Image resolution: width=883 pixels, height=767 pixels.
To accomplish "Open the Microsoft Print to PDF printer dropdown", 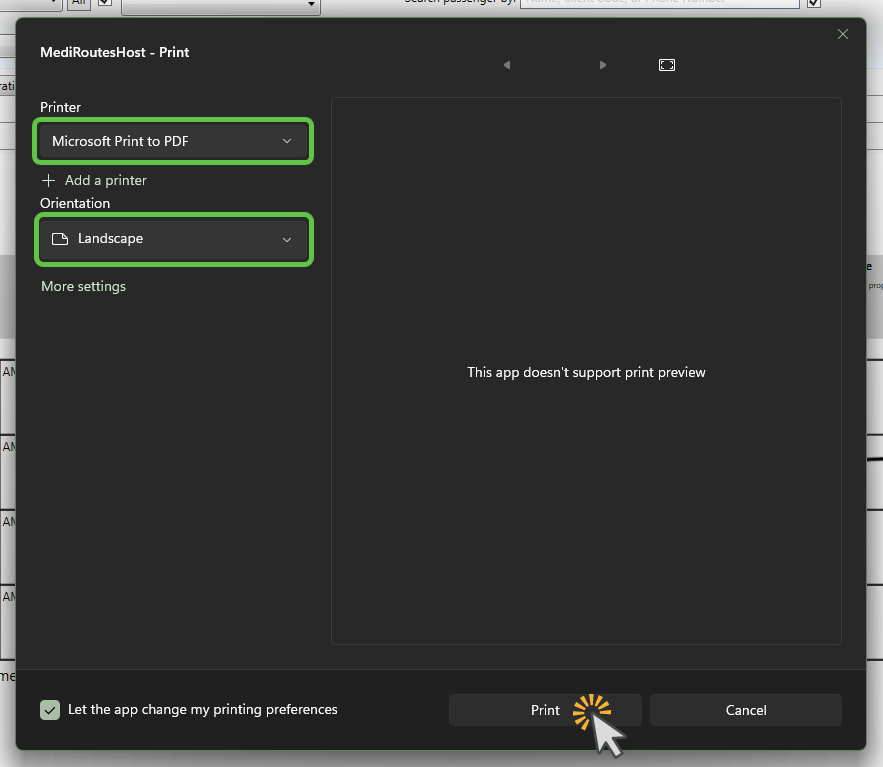I will (x=173, y=141).
